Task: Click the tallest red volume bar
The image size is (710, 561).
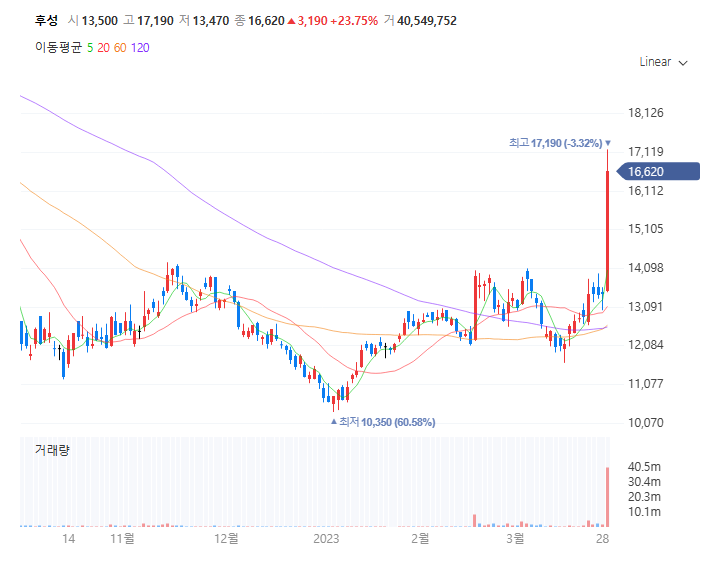Action: coord(608,497)
